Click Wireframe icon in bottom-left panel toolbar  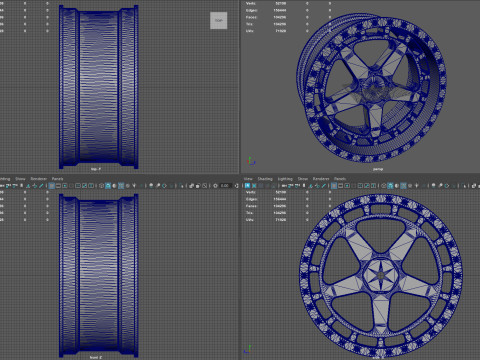pyautogui.click(x=101, y=186)
